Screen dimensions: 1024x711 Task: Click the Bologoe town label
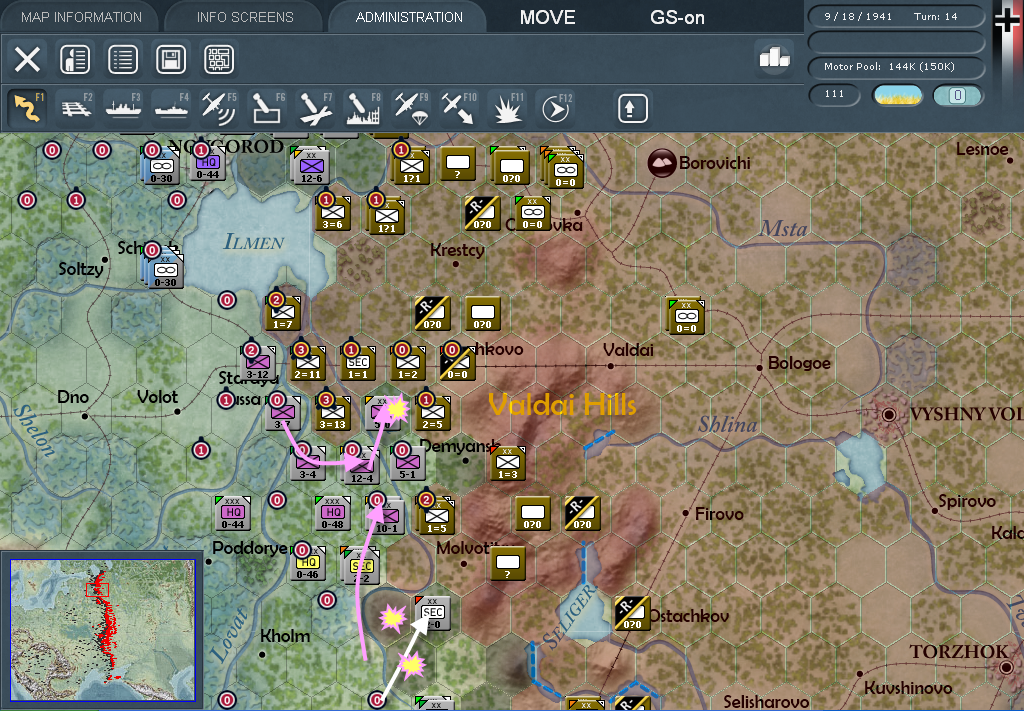click(799, 363)
